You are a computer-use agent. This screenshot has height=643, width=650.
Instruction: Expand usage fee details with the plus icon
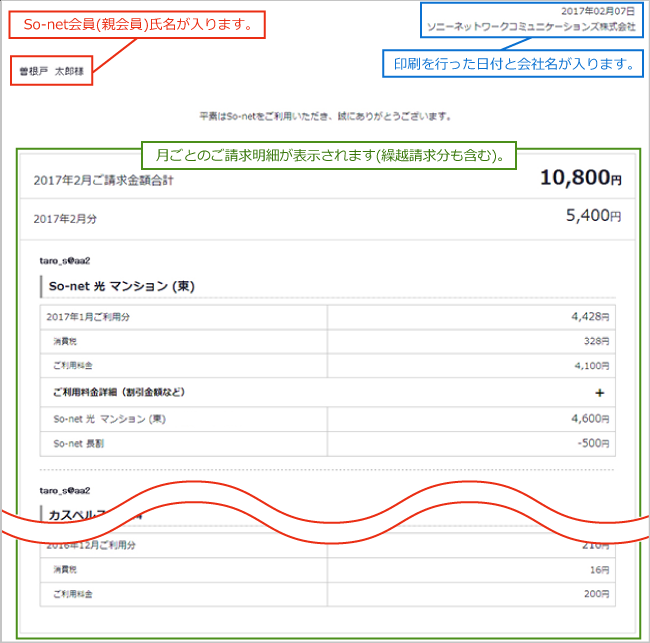[x=599, y=393]
